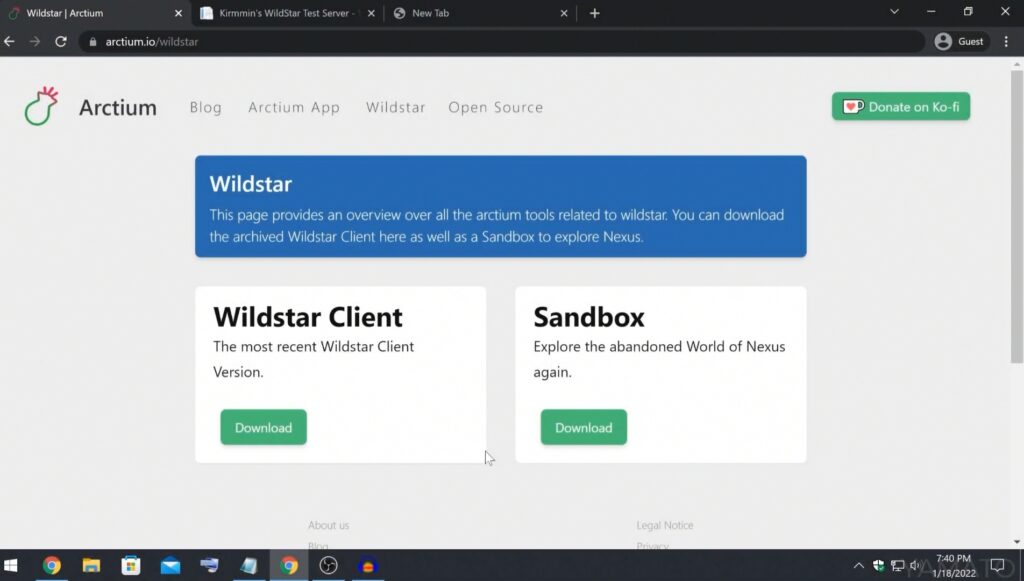Click the Wildstar banner heading

coord(251,184)
